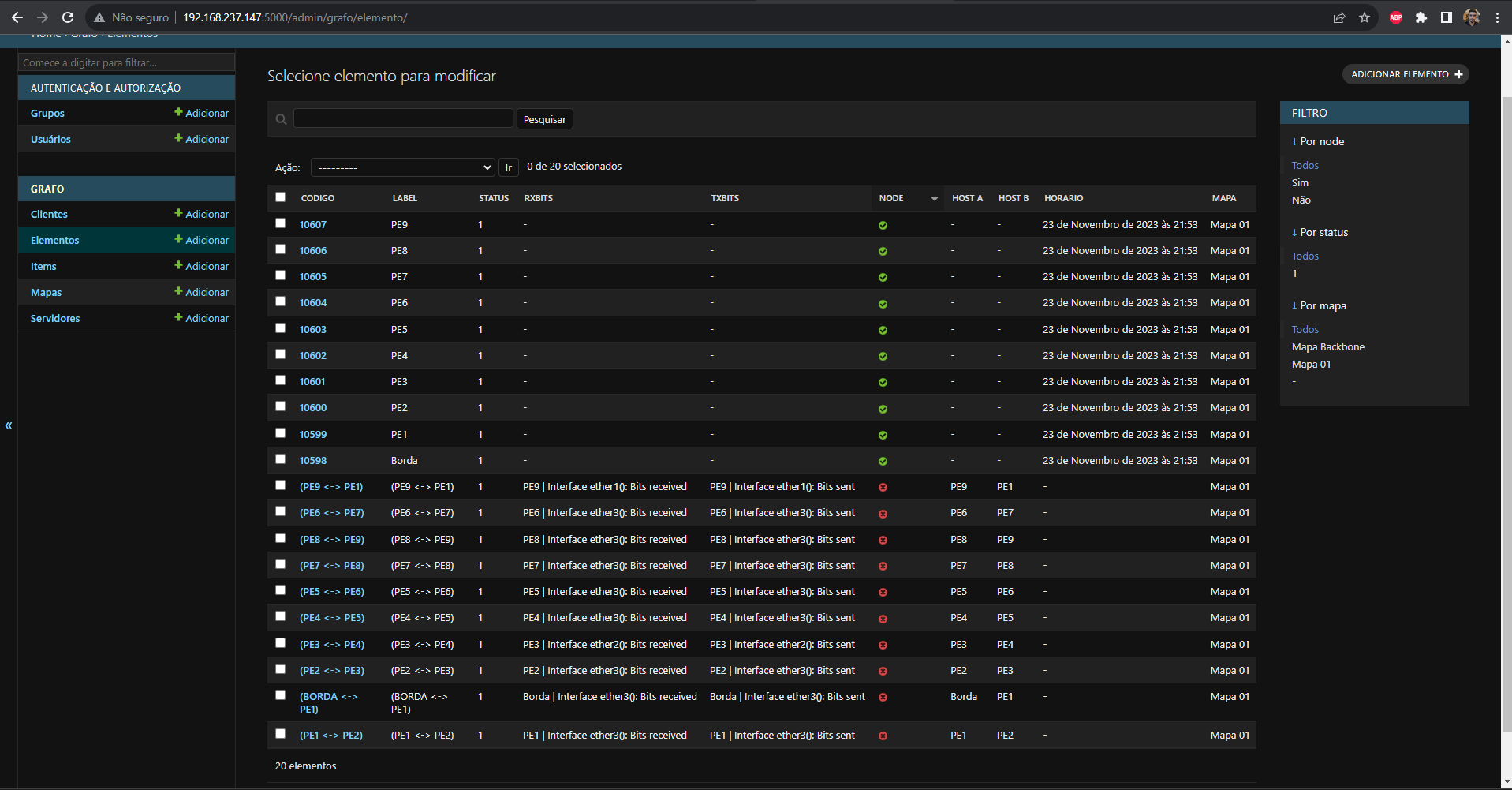
Task: Click the share page icon in address bar
Action: tap(1339, 17)
